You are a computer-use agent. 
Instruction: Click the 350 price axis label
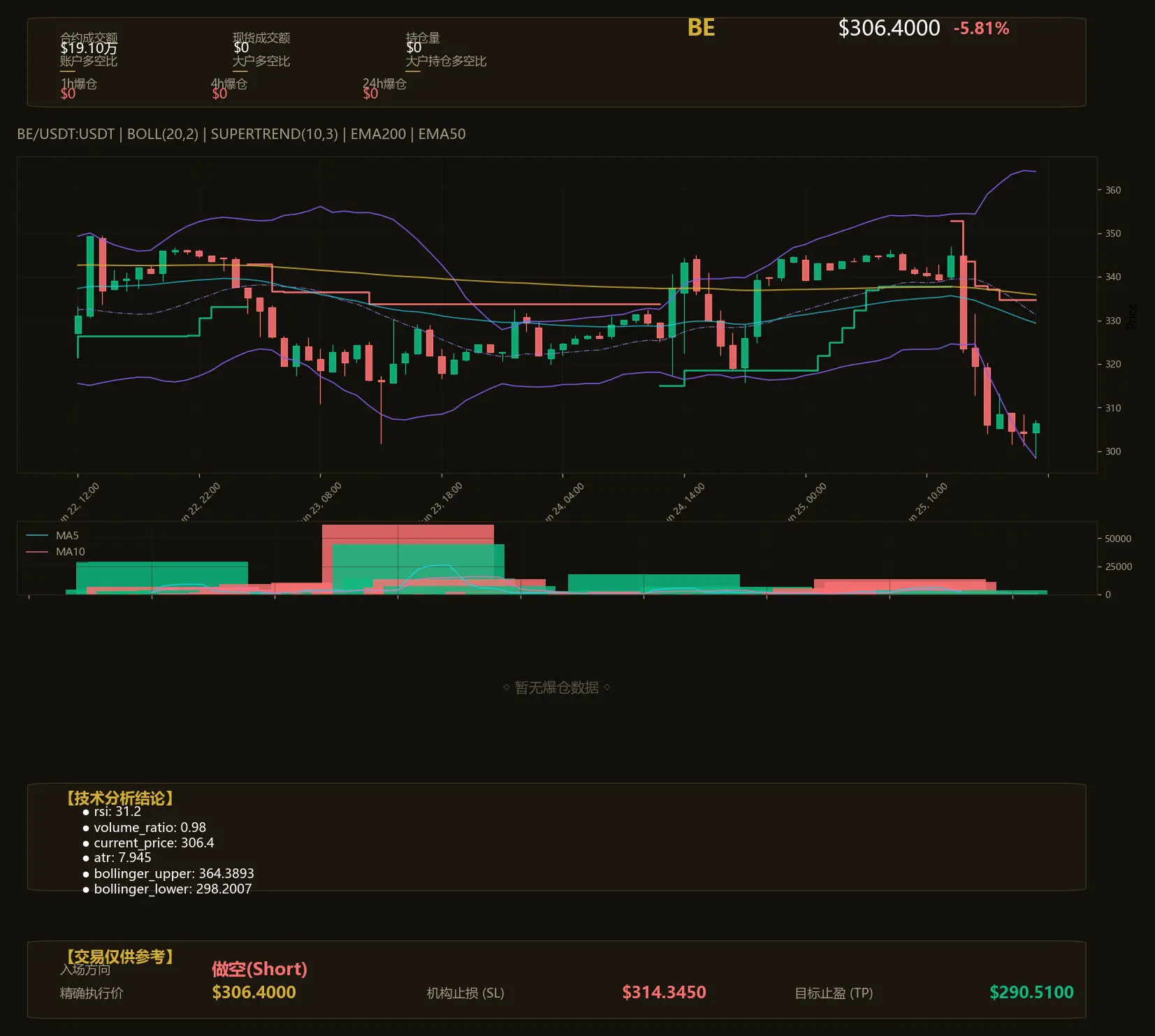click(x=1113, y=233)
